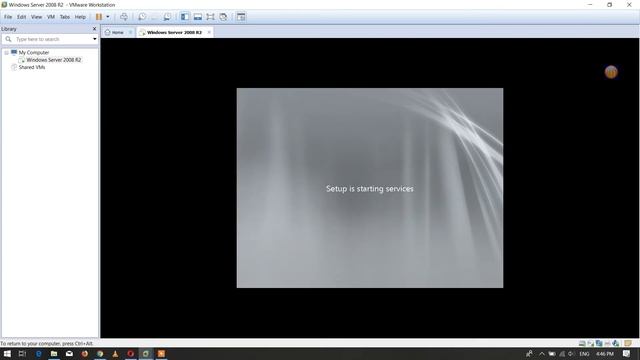
Task: Open Chrome from the taskbar
Action: tap(100, 354)
